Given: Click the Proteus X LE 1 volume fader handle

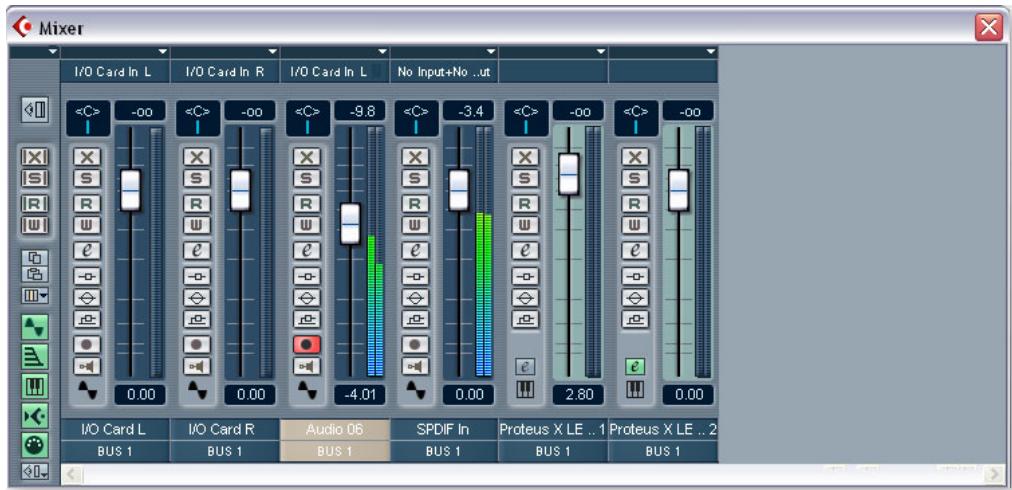Looking at the screenshot, I should tap(569, 174).
